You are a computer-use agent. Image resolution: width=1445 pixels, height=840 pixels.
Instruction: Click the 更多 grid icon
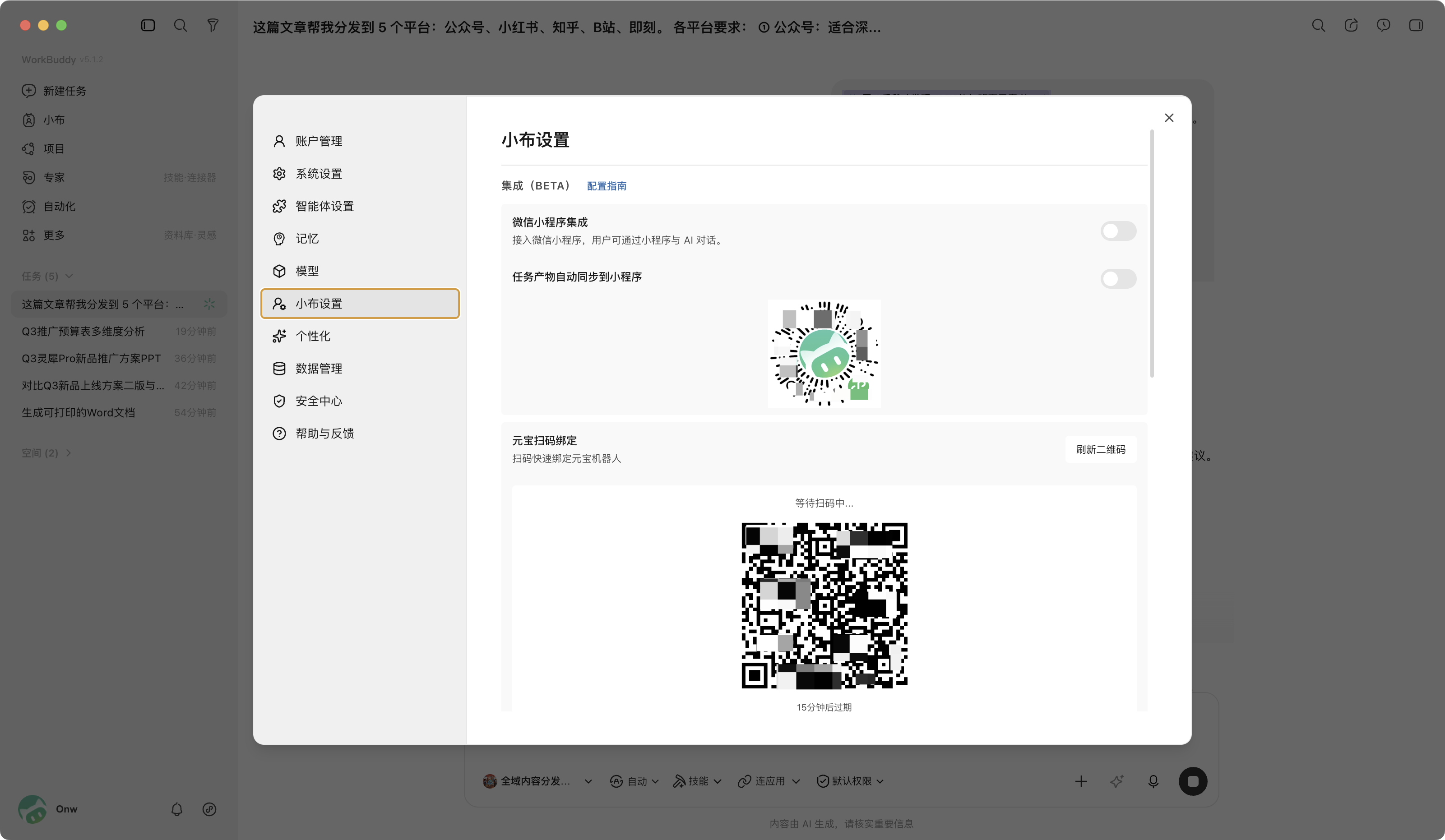pos(29,235)
